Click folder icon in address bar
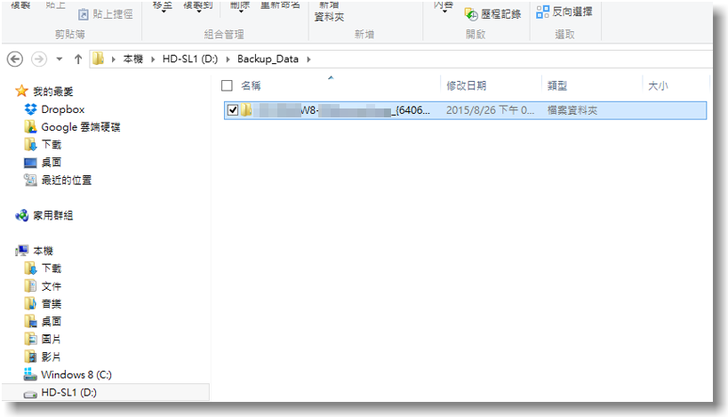 (x=98, y=59)
